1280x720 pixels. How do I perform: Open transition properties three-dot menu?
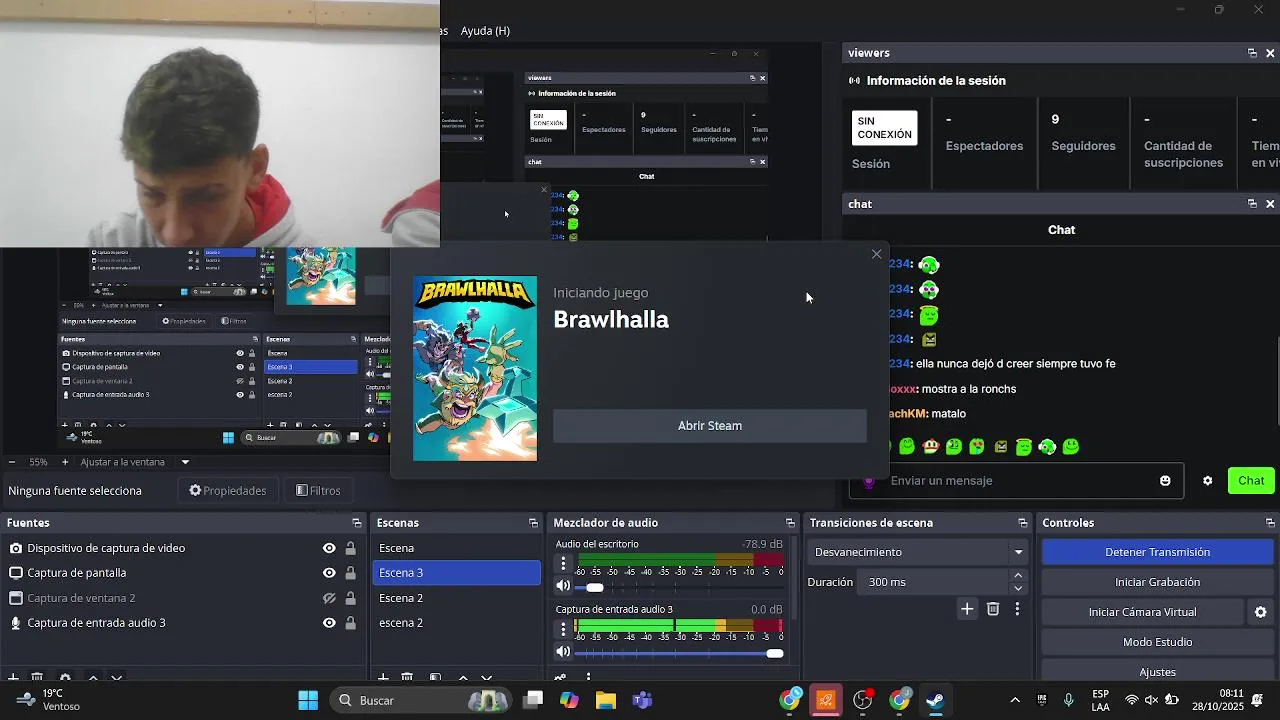(x=1018, y=609)
